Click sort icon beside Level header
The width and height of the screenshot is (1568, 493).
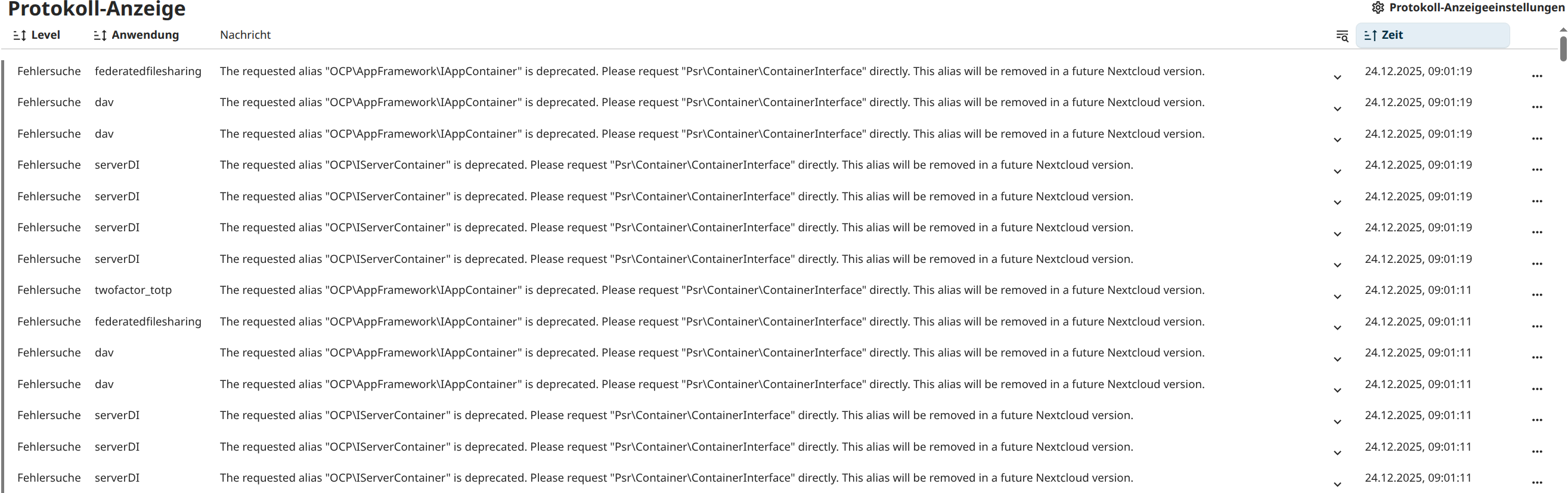20,36
